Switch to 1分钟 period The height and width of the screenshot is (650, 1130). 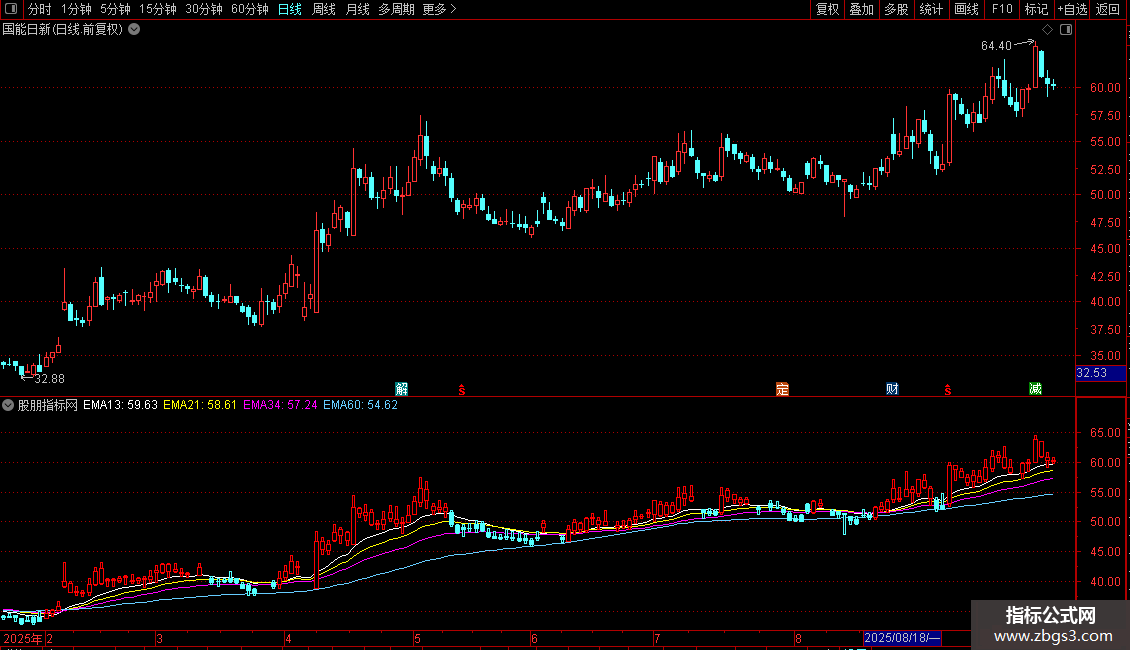click(76, 9)
